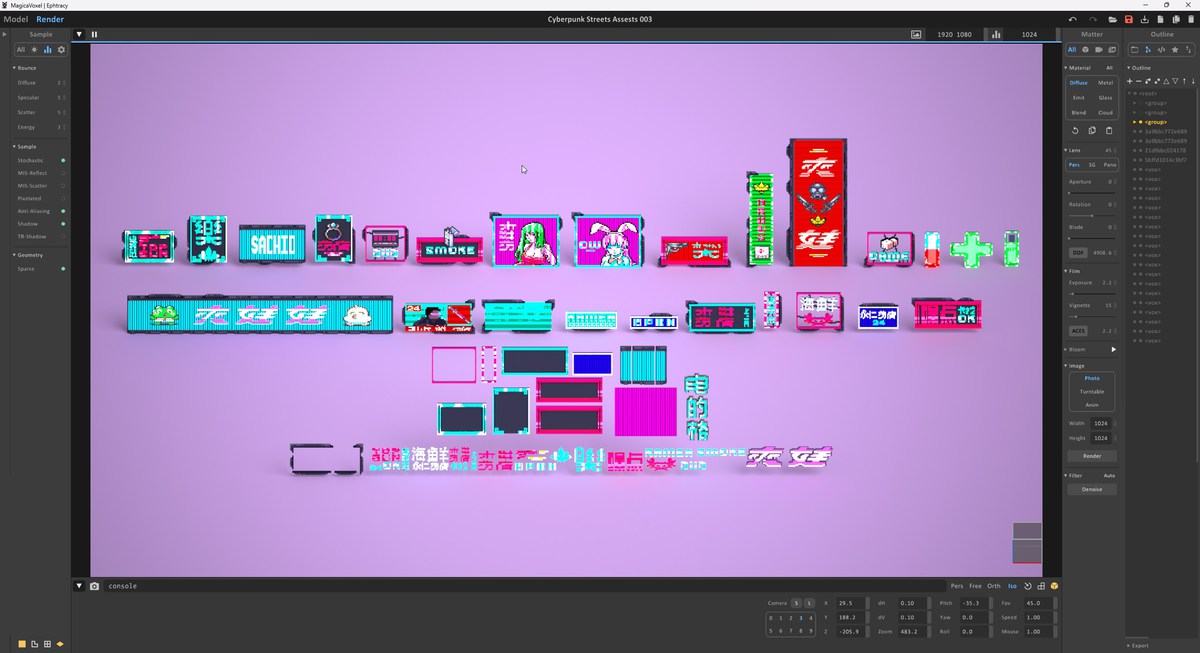Select the Anim image mode
This screenshot has width=1200, height=653.
(x=1092, y=405)
